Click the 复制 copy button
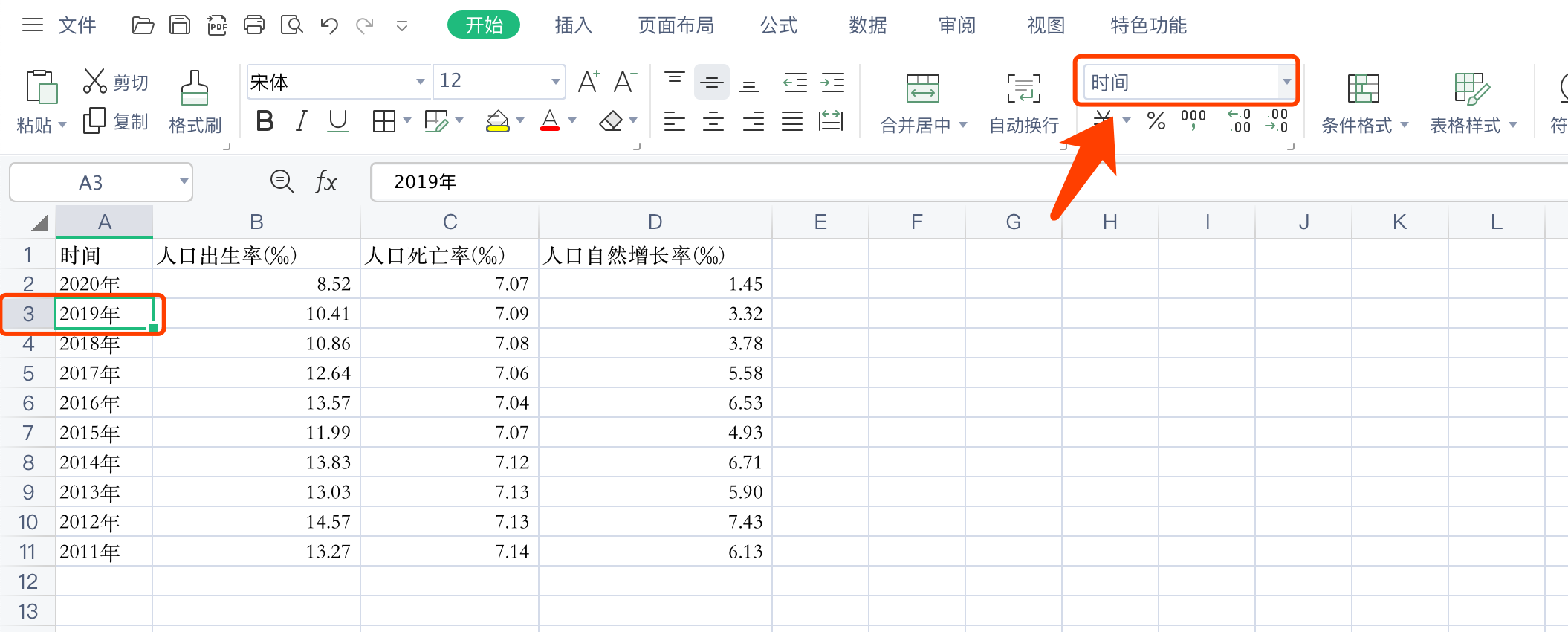Viewport: 1568px width, 632px height. pyautogui.click(x=117, y=121)
